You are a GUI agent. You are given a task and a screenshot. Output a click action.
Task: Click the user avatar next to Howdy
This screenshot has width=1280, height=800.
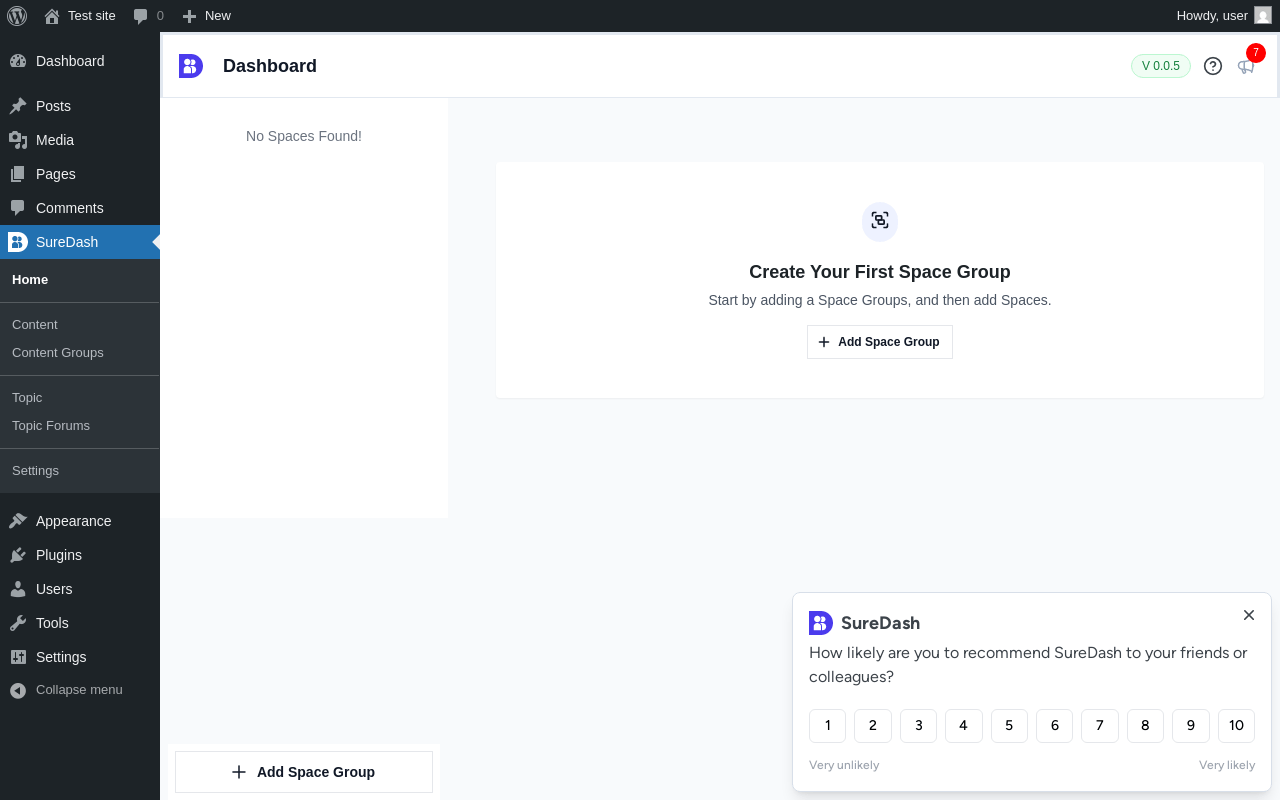tap(1263, 16)
